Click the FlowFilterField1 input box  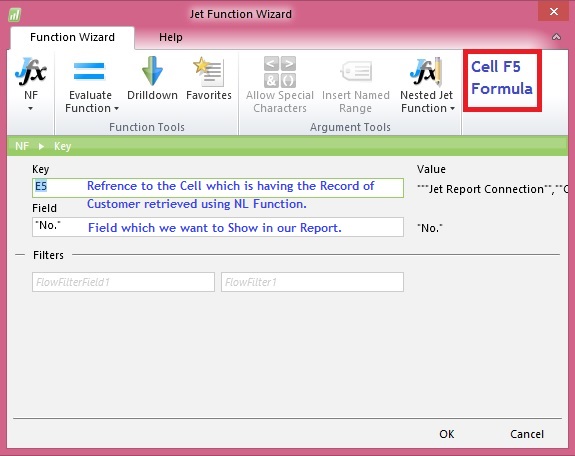pyautogui.click(x=123, y=282)
